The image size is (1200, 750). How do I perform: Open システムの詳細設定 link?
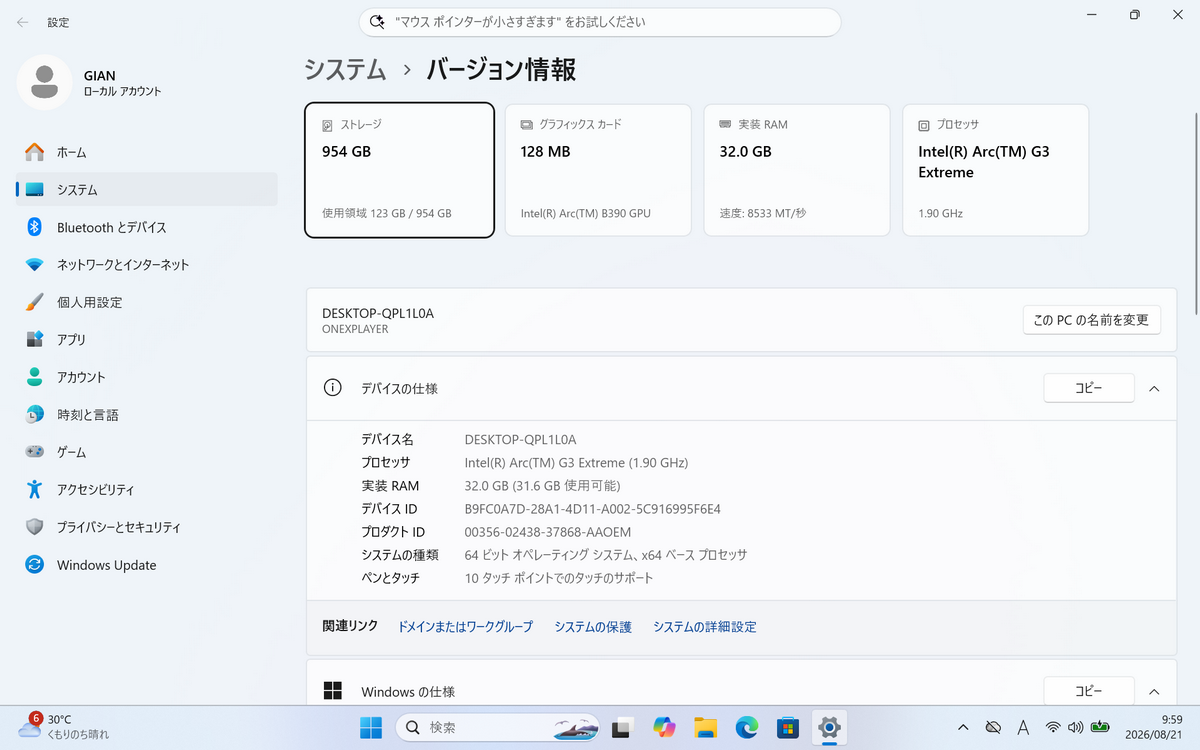[x=705, y=627]
